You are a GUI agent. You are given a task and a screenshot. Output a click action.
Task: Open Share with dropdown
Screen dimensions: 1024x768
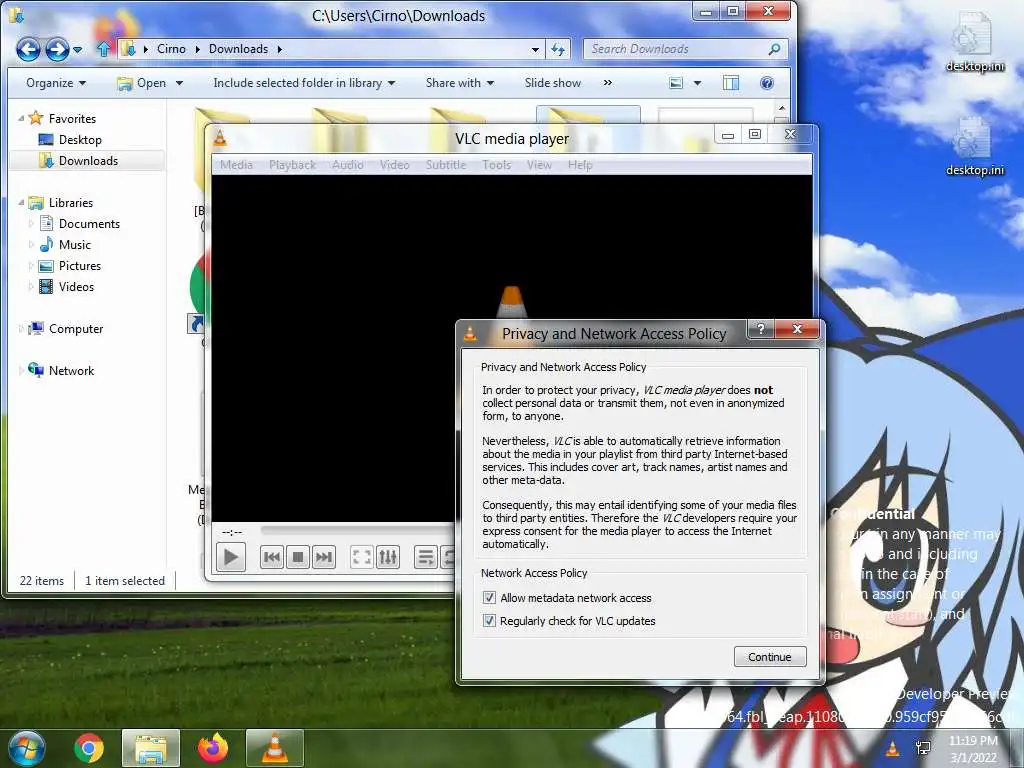[x=460, y=83]
